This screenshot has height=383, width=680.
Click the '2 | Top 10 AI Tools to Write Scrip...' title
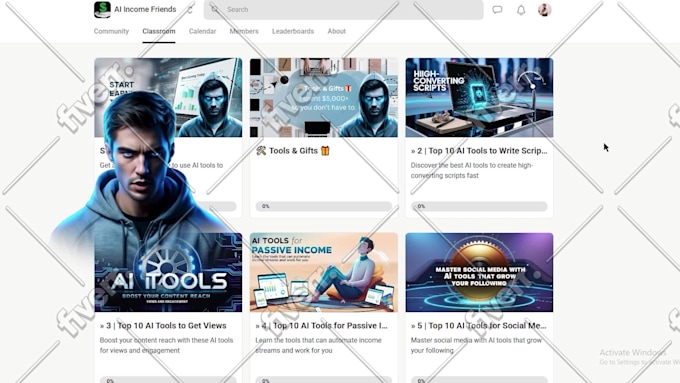pyautogui.click(x=479, y=151)
